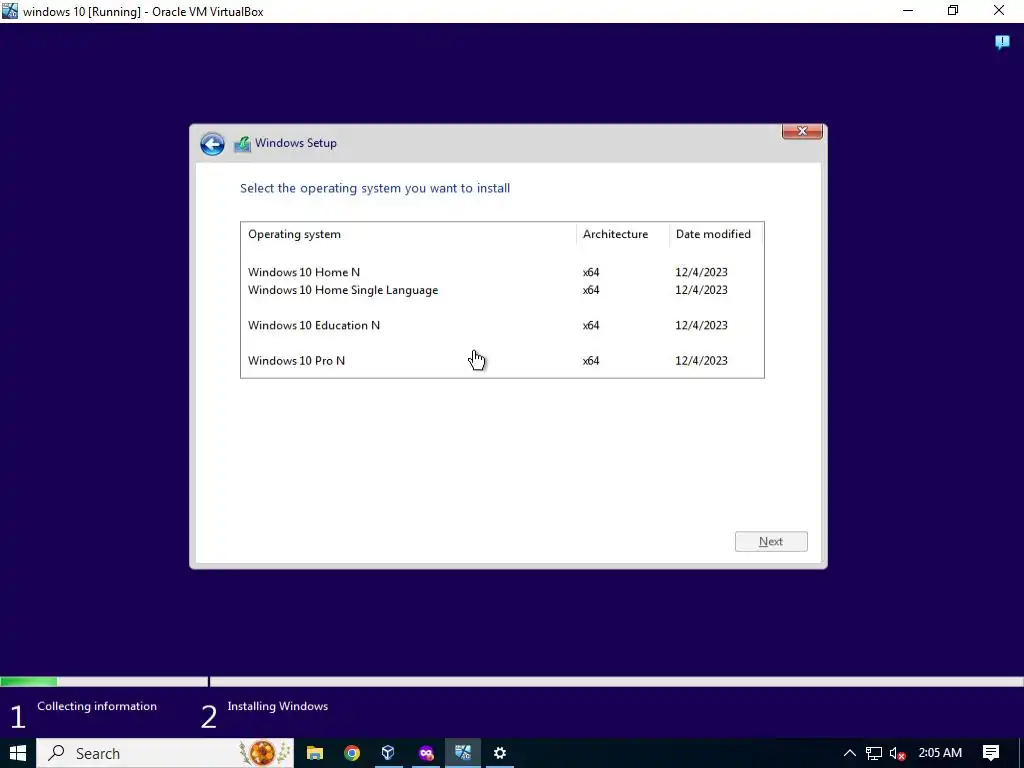The image size is (1024, 768).
Task: Open Settings gear on taskbar
Action: 500,753
